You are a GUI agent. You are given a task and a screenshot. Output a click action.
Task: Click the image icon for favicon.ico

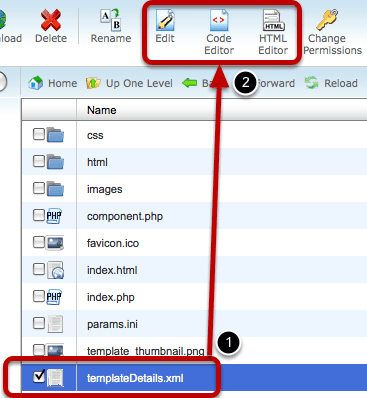(x=55, y=243)
